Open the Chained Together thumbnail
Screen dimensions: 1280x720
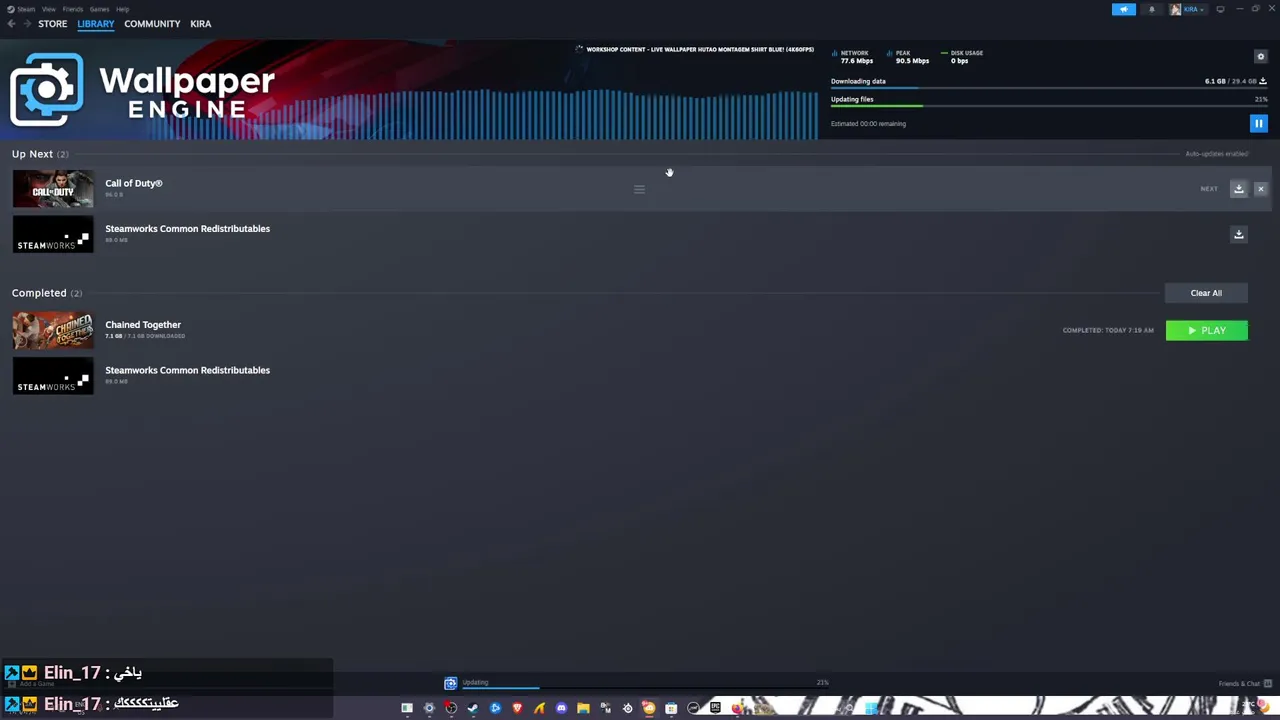tap(53, 330)
